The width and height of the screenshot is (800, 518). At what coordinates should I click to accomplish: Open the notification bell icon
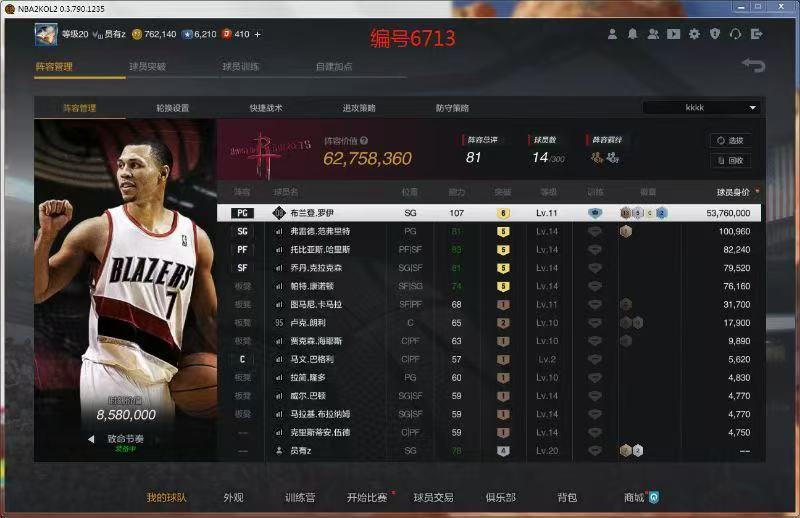coord(633,34)
